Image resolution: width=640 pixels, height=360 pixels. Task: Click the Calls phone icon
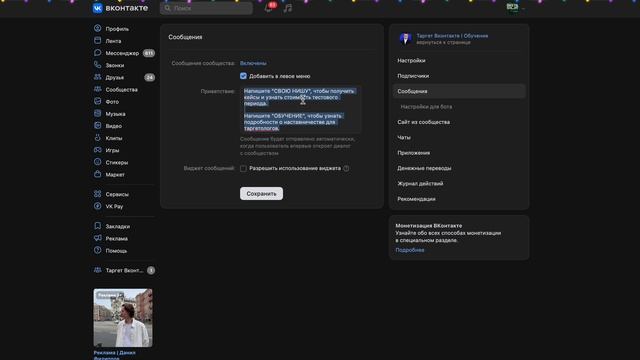pyautogui.click(x=98, y=65)
